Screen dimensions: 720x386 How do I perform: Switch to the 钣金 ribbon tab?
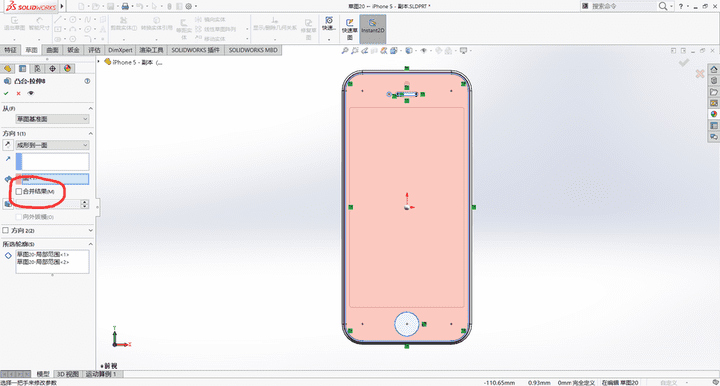click(x=73, y=50)
